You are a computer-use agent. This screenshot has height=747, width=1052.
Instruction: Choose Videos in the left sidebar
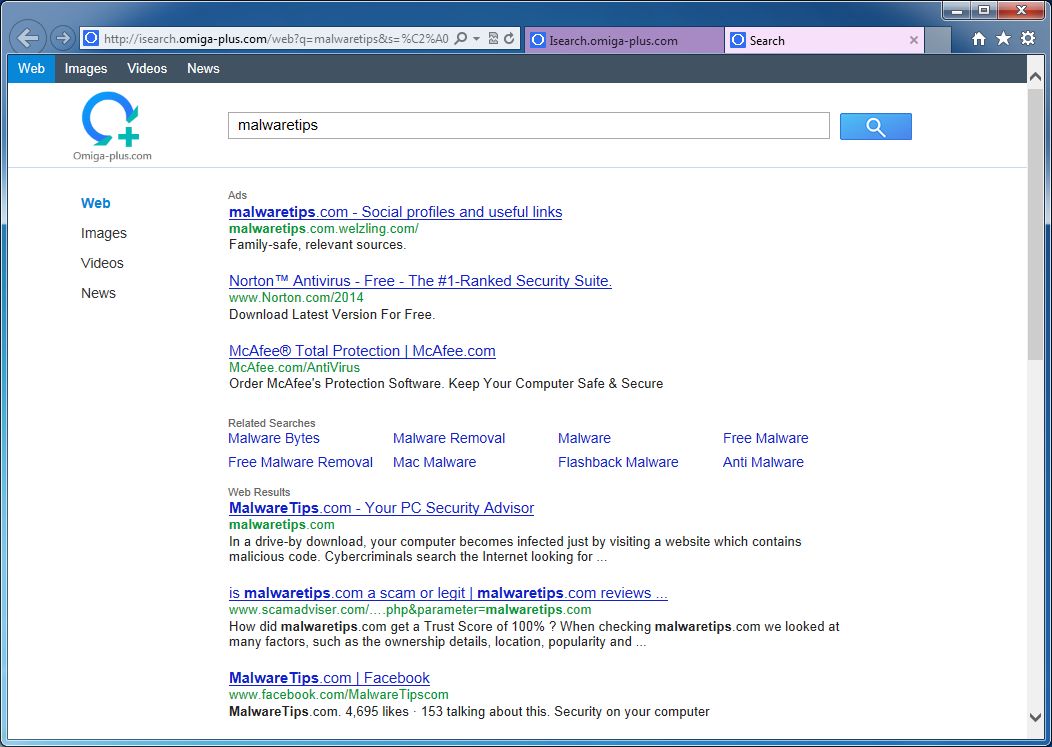pyautogui.click(x=102, y=263)
